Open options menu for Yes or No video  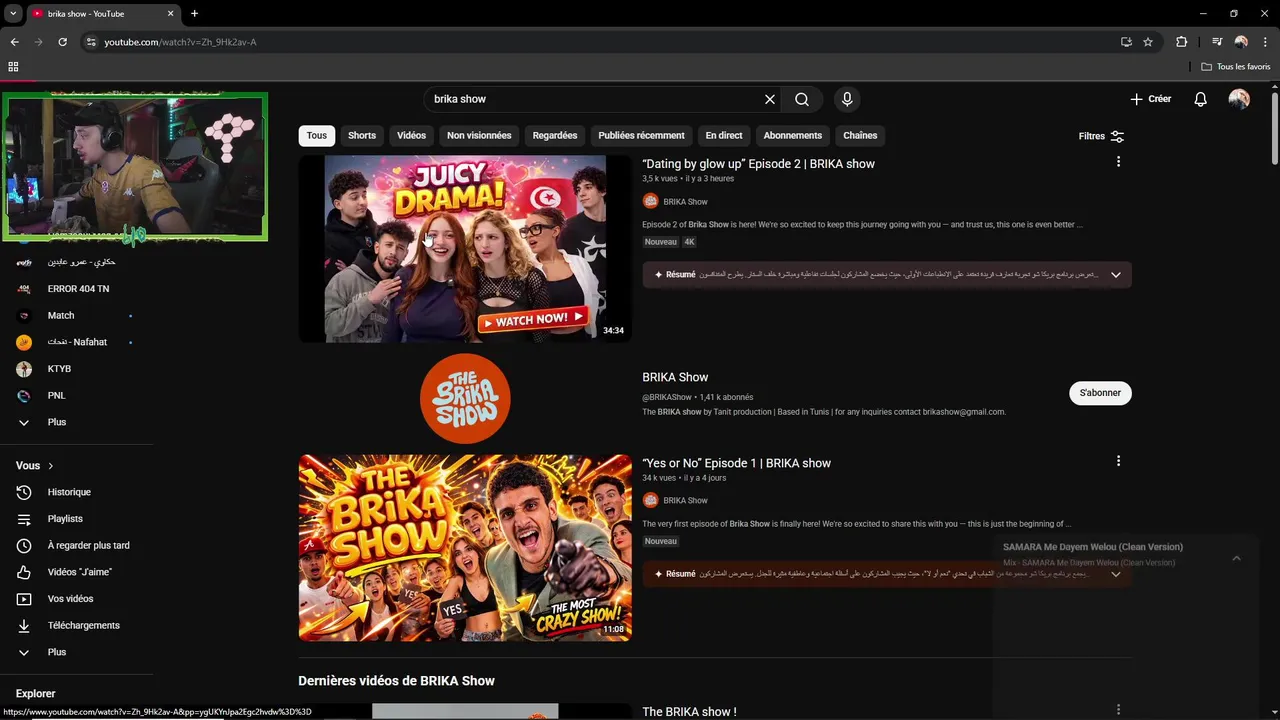(1118, 461)
